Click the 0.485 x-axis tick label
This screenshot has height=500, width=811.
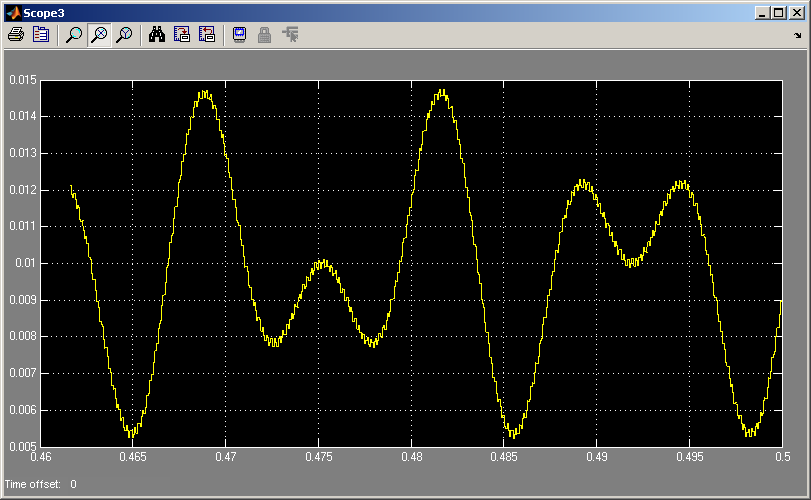504,457
